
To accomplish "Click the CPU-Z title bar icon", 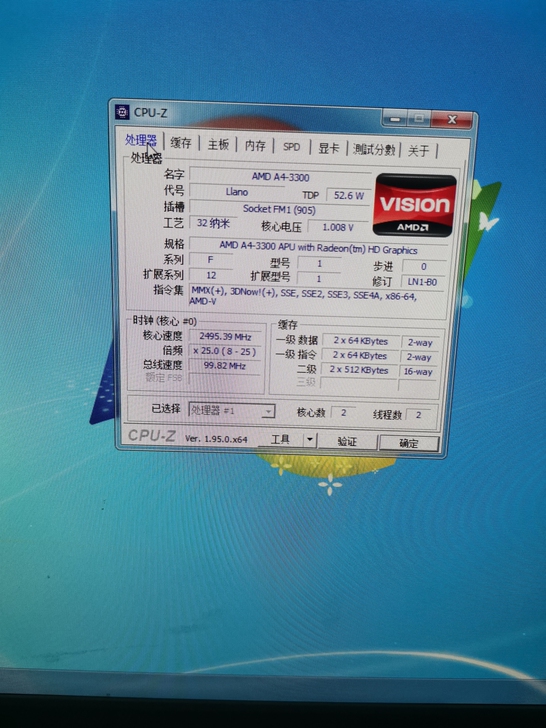I will 122,112.
